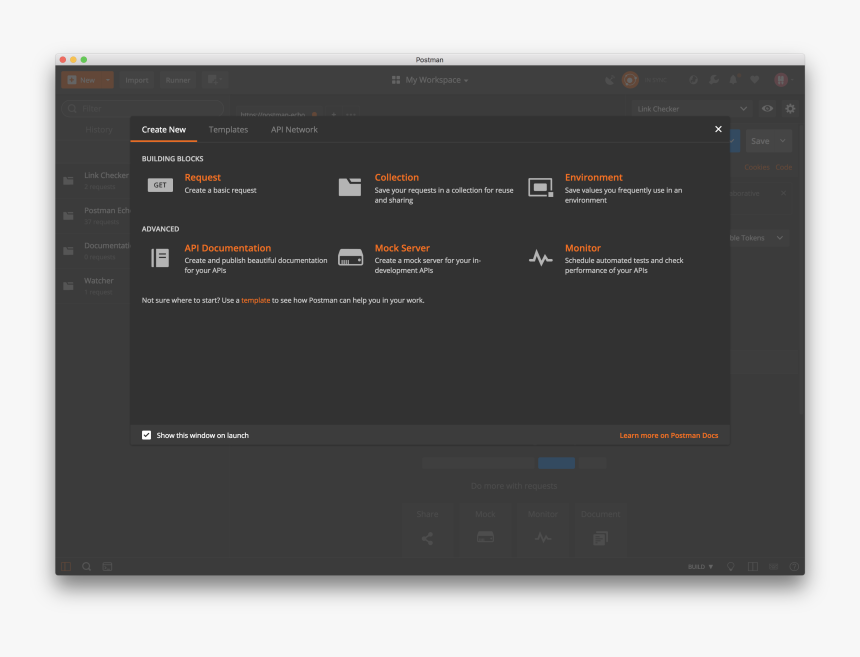Screen dimensions: 860x657
Task: Open the API Documentation icon
Action: (x=160, y=258)
